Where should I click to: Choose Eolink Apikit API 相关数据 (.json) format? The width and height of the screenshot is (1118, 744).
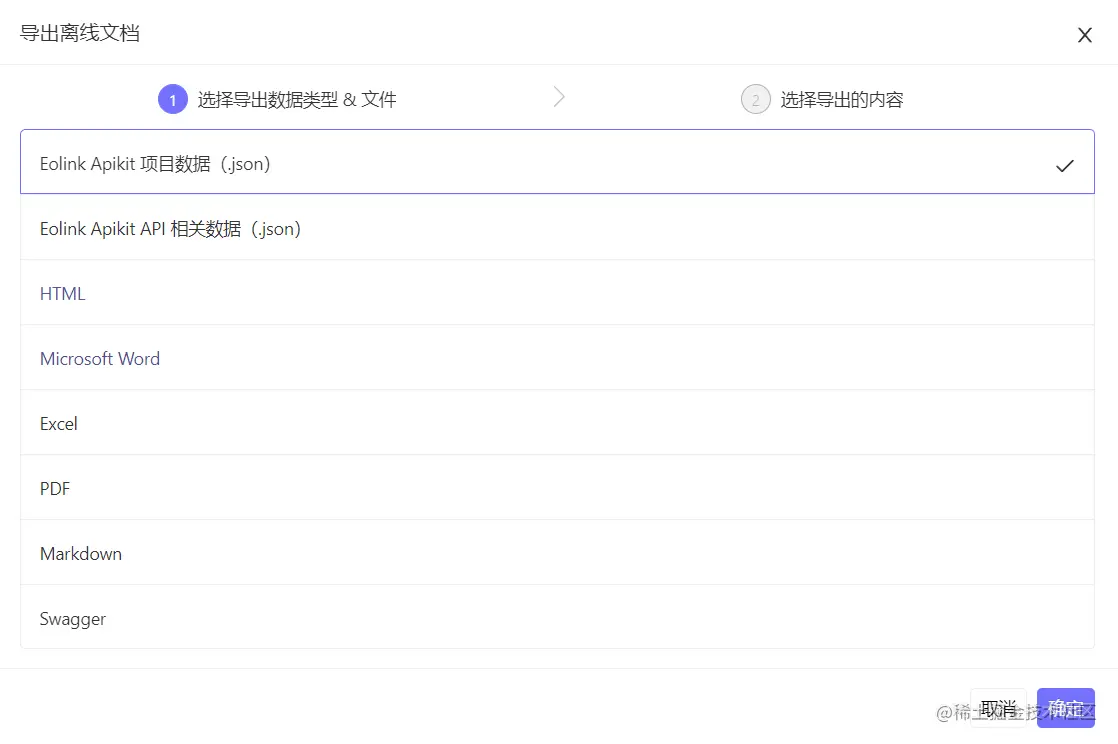coord(557,228)
